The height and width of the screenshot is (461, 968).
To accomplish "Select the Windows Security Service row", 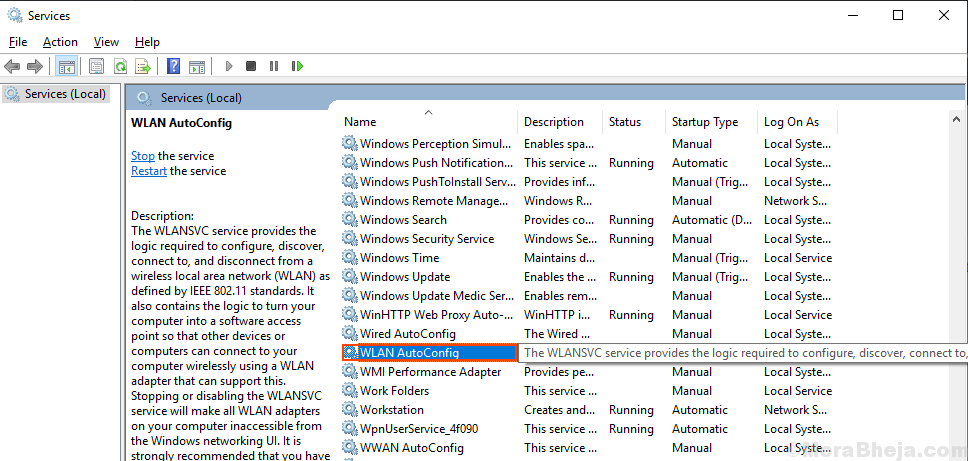I will 427,239.
